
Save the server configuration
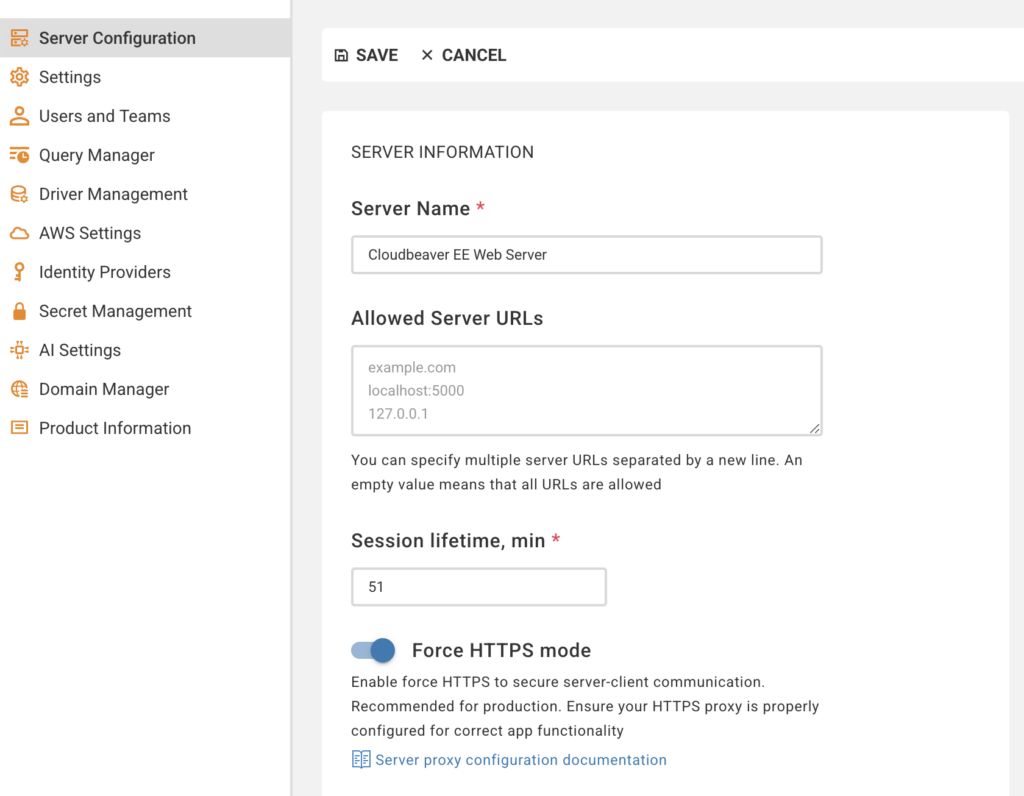coord(366,55)
